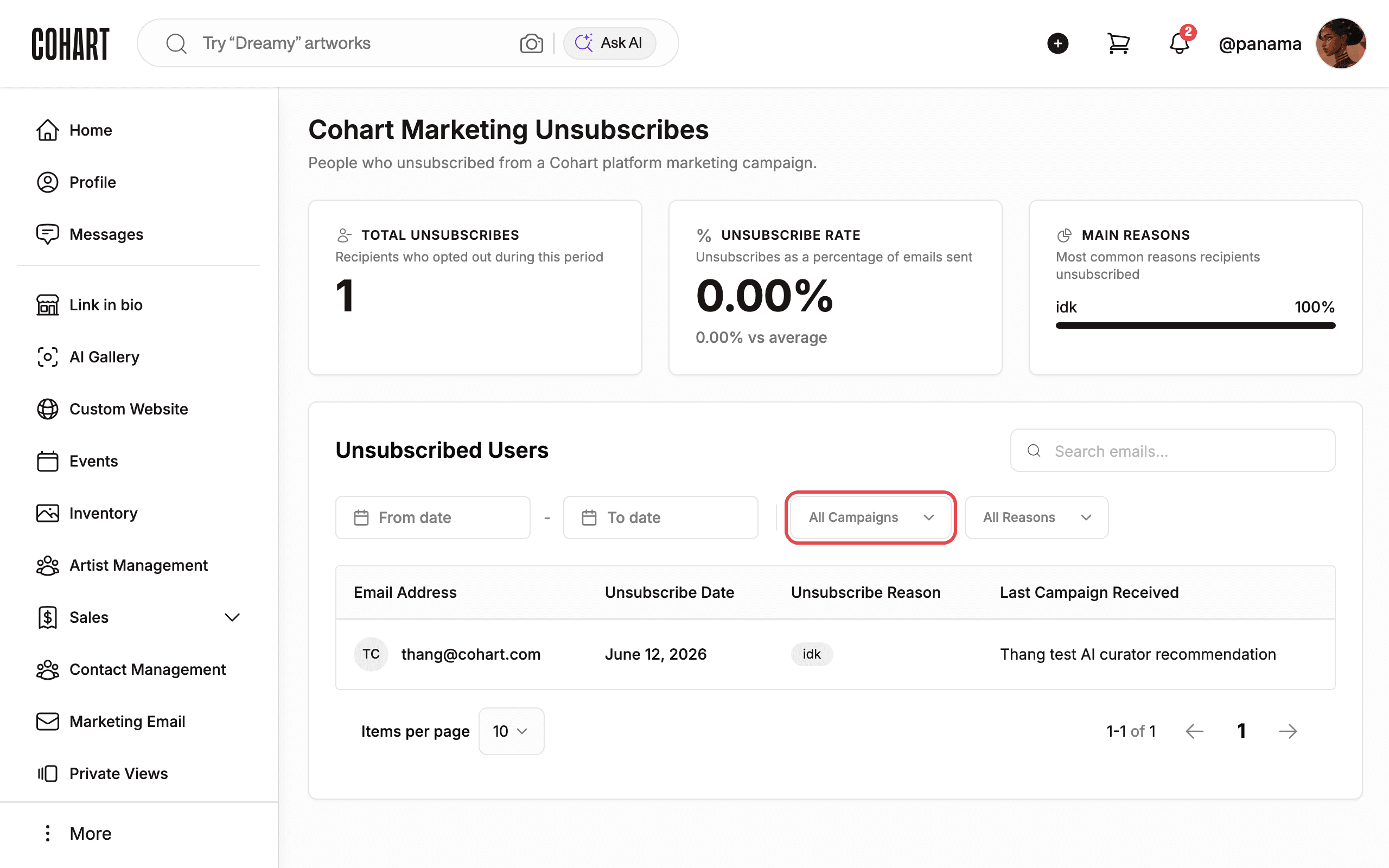
Task: Click the Main Reasons pie chart icon
Action: (1064, 235)
